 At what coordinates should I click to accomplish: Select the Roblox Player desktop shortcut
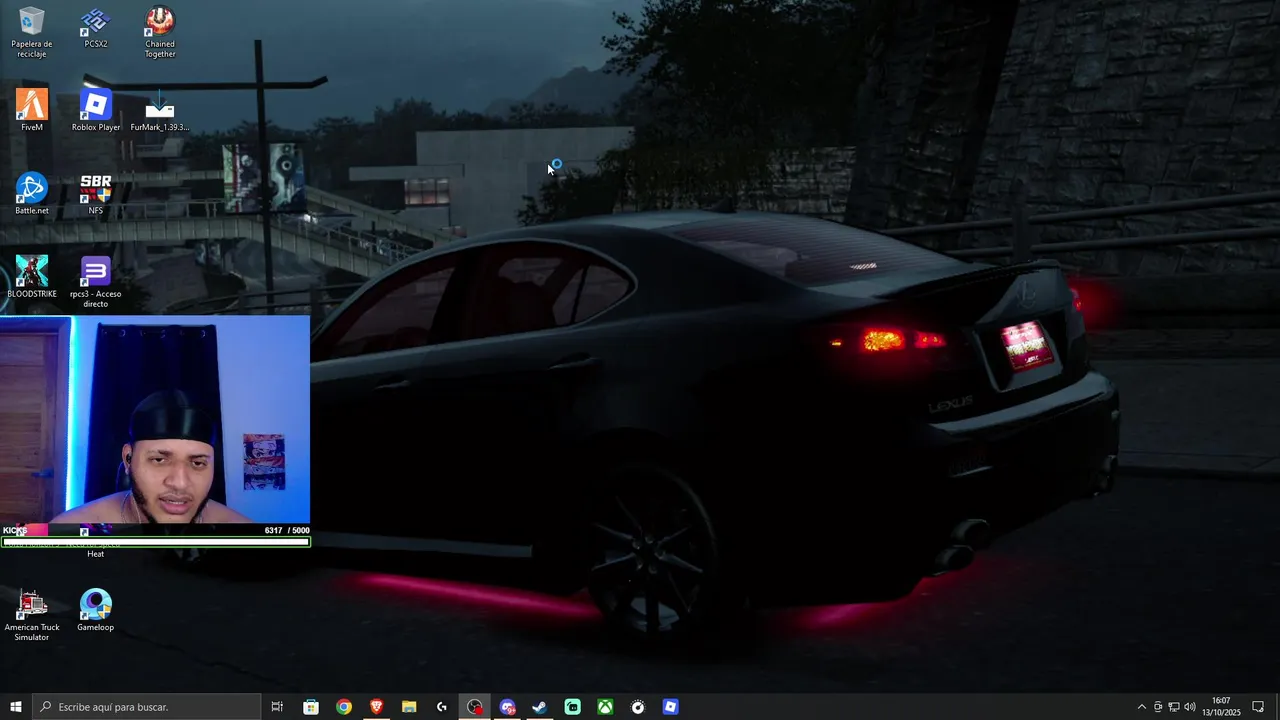[x=96, y=110]
